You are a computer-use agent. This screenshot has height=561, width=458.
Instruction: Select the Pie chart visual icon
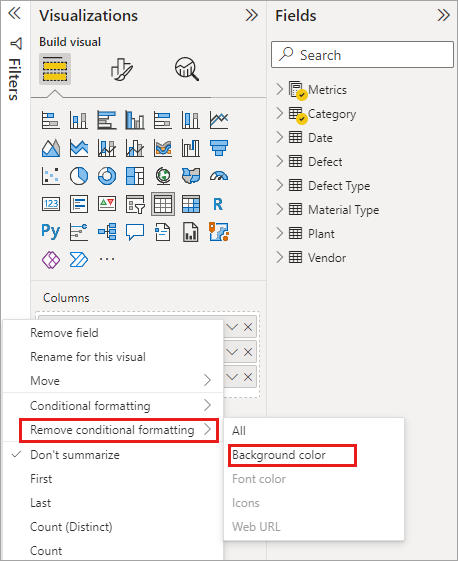click(79, 176)
